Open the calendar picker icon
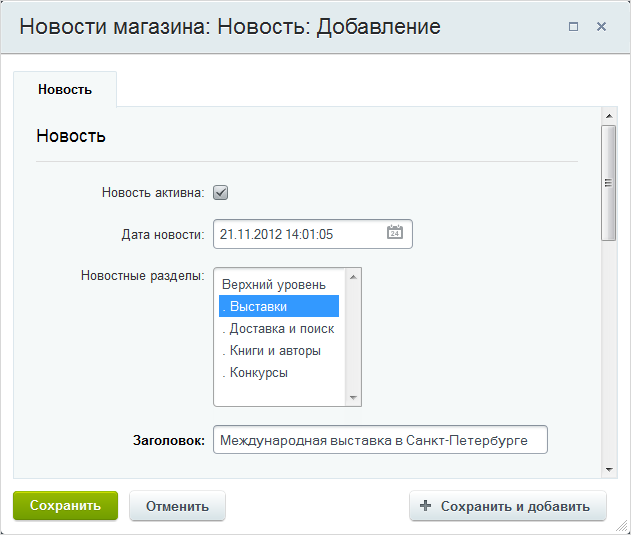The image size is (631, 535). [x=395, y=232]
